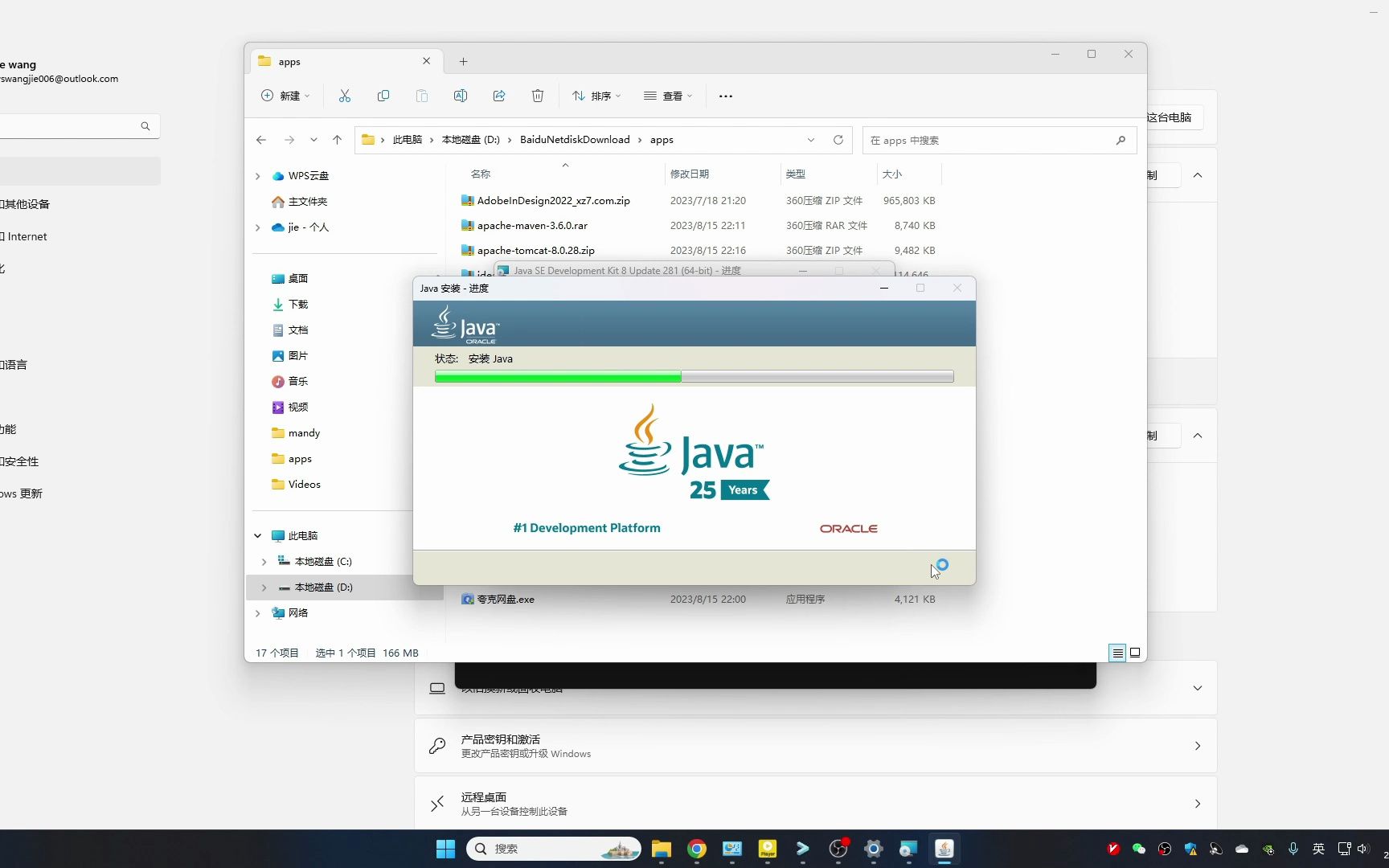Viewport: 1389px width, 868px height.
Task: Click the volume speaker tray icon
Action: (x=1362, y=849)
